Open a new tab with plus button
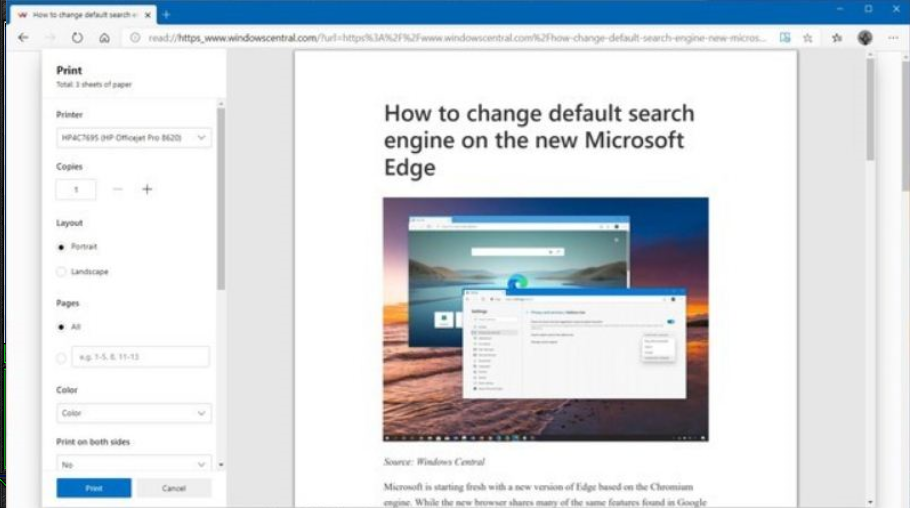Image resolution: width=910 pixels, height=508 pixels. tap(167, 15)
